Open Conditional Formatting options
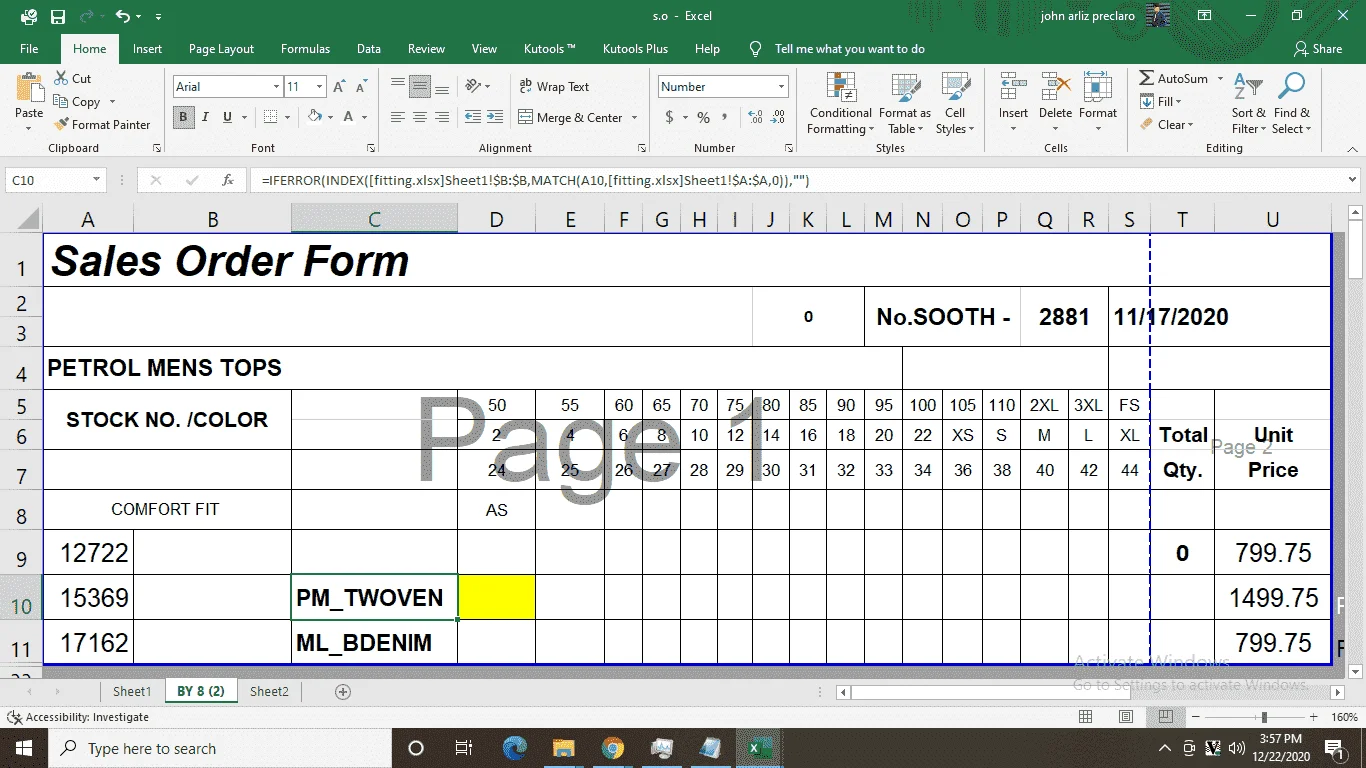Screen dimensions: 1366x768 841,104
